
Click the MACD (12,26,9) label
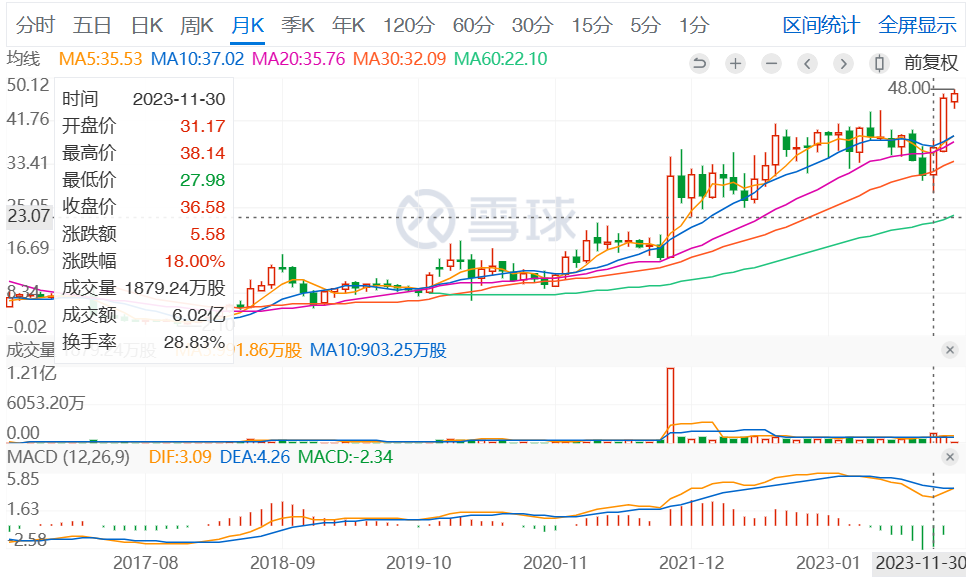click(x=68, y=457)
